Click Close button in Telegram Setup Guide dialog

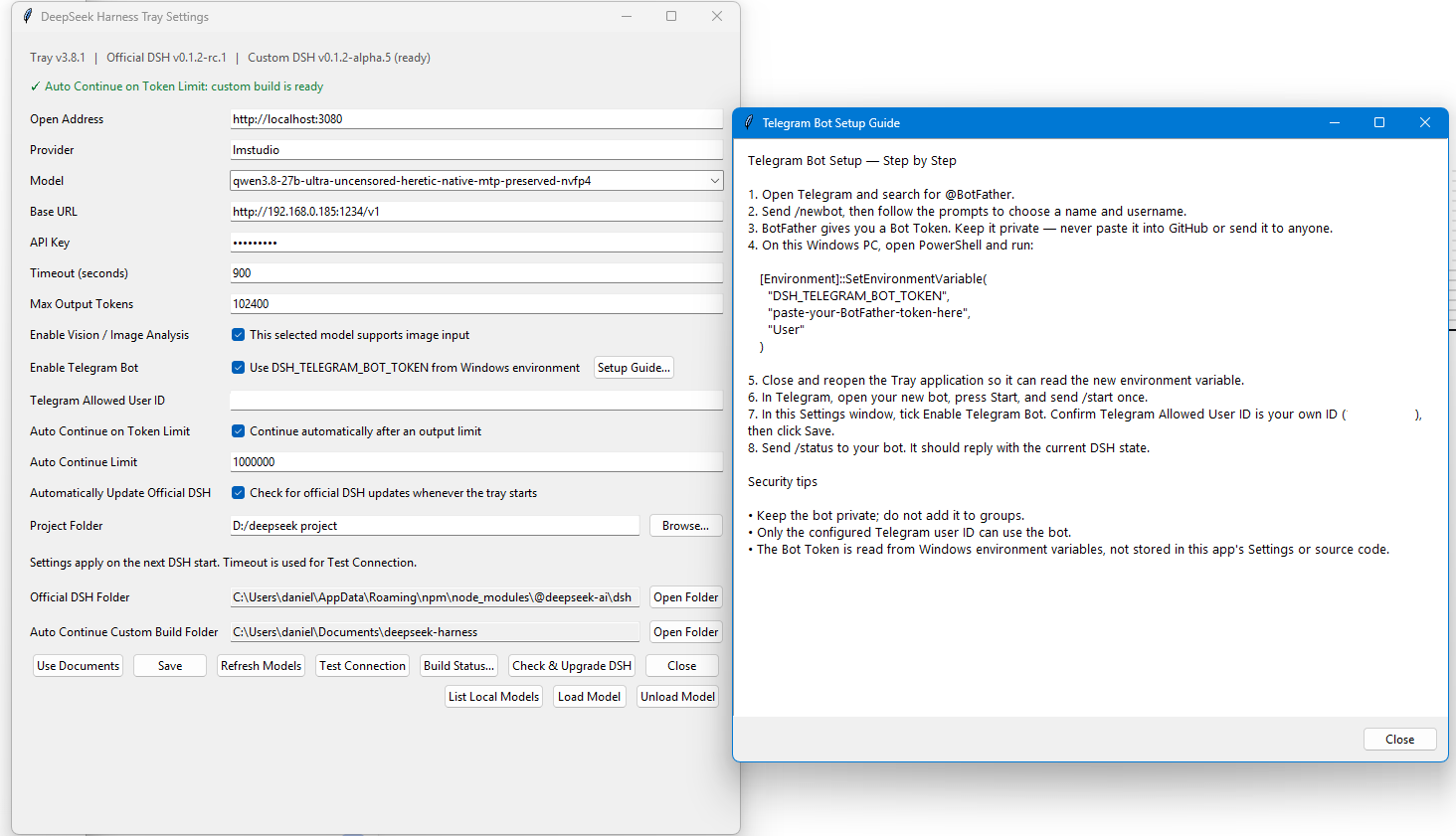pyautogui.click(x=1399, y=740)
